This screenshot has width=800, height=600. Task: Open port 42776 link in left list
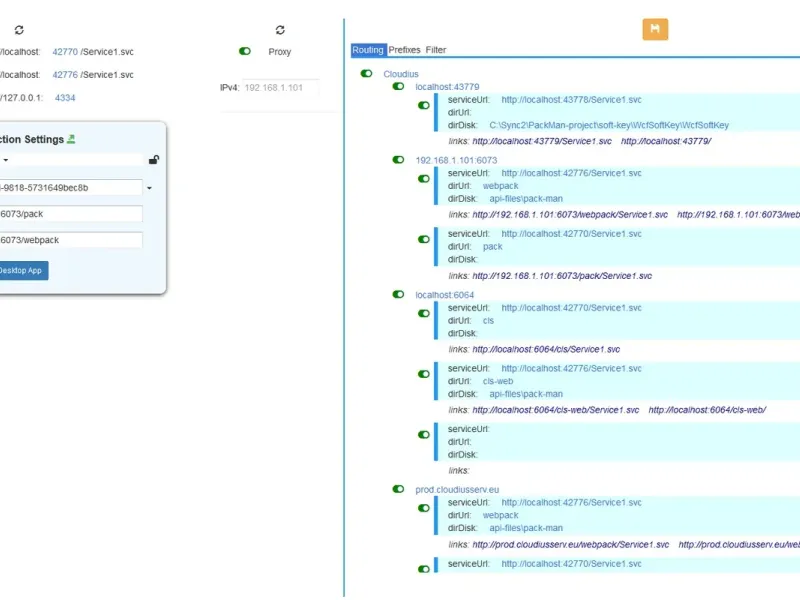(65, 74)
